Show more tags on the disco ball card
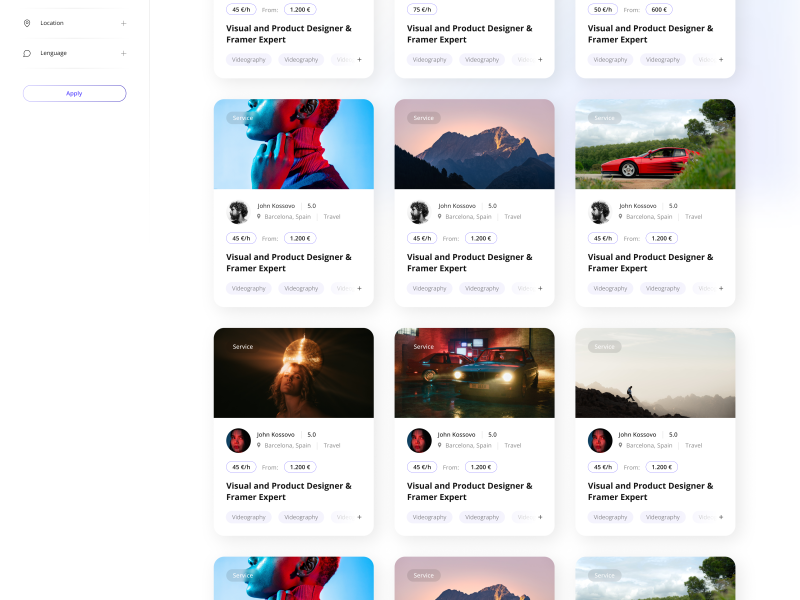 [x=360, y=517]
